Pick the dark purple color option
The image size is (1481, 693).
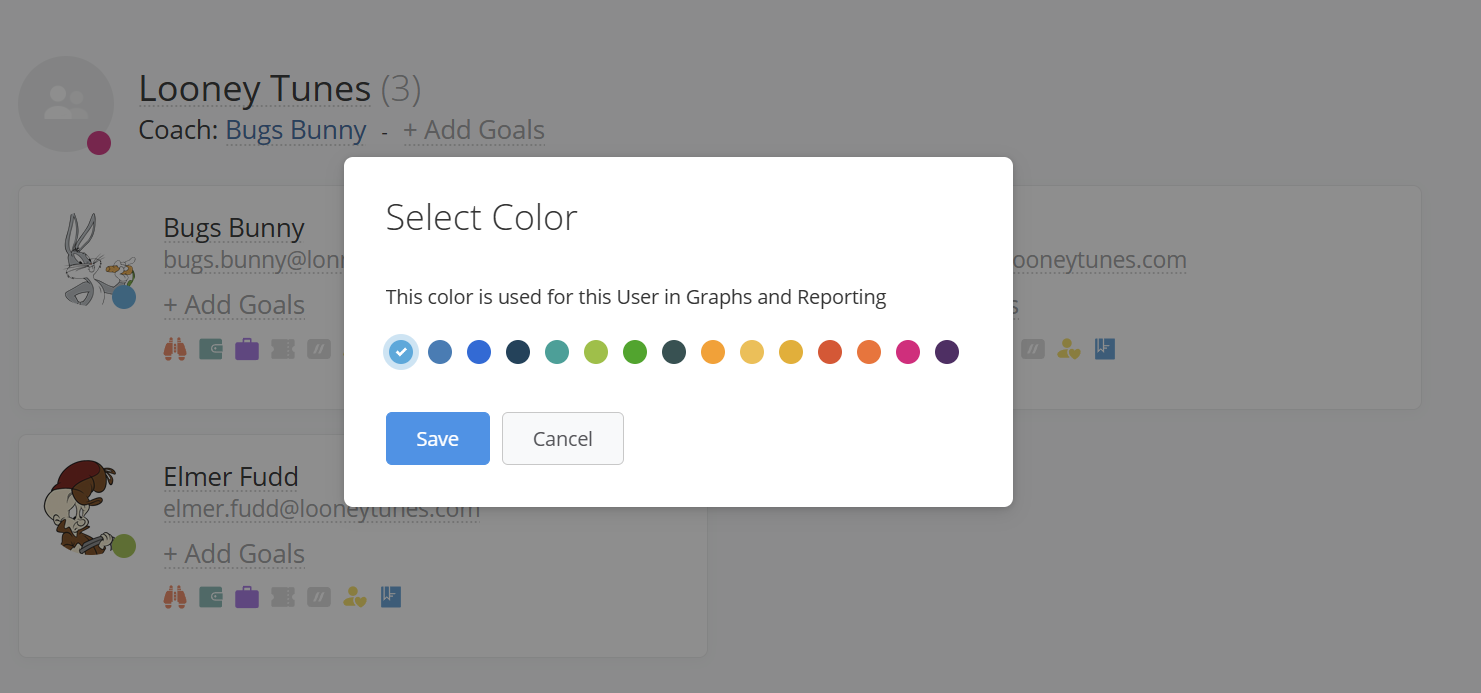[x=947, y=352]
